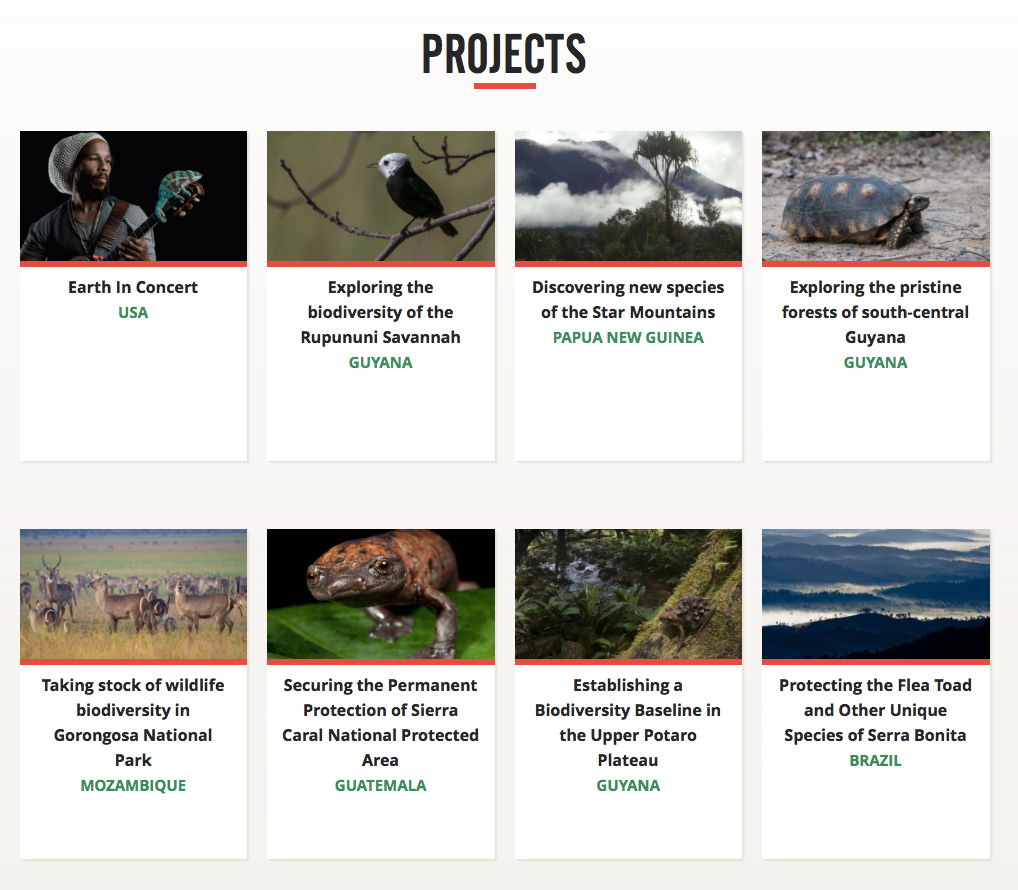1018x890 pixels.
Task: Open the Upper Potaro forest toad image
Action: click(628, 594)
